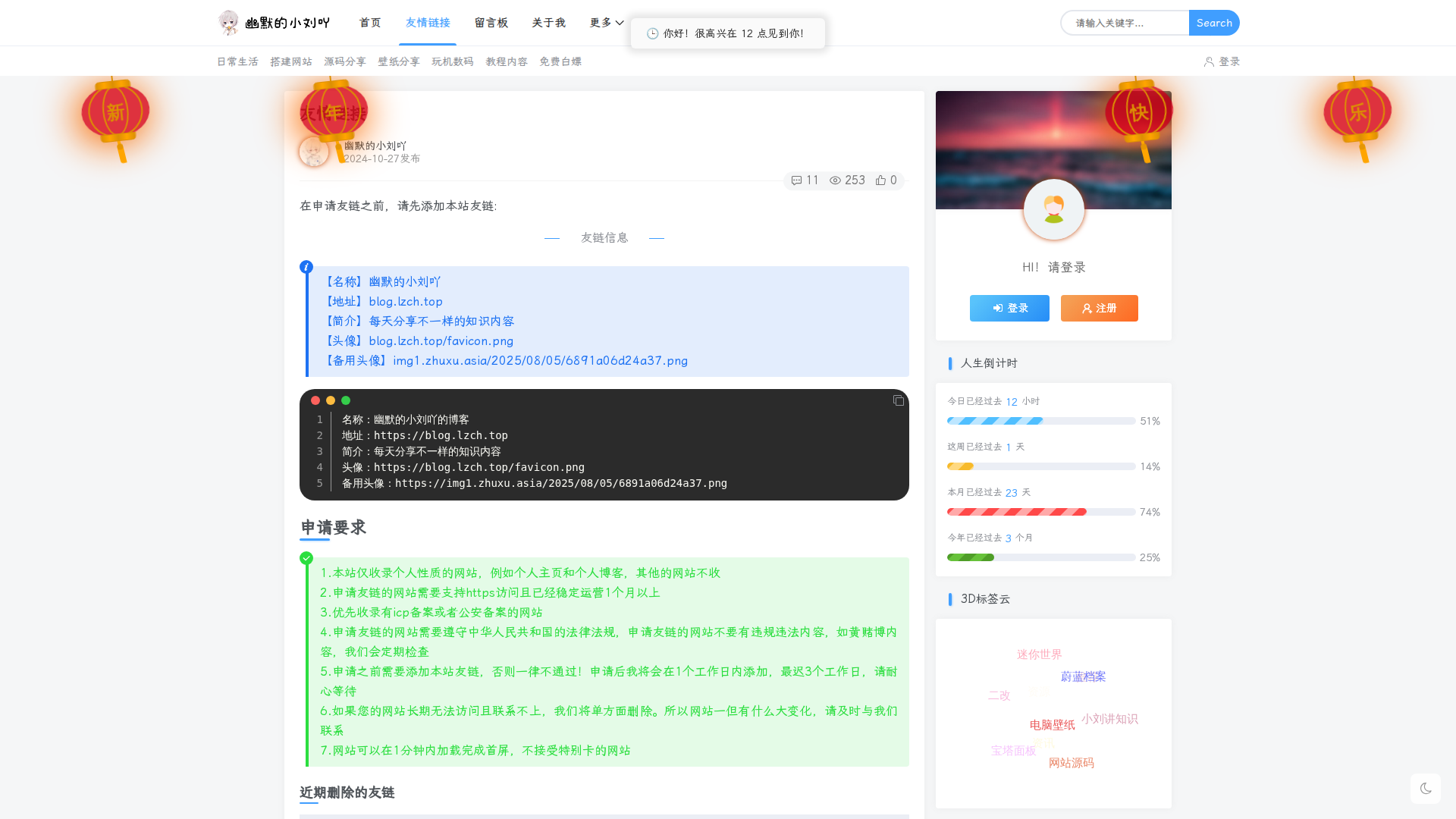The image size is (1456, 819).
Task: Click the site logo avatar
Action: (228, 23)
